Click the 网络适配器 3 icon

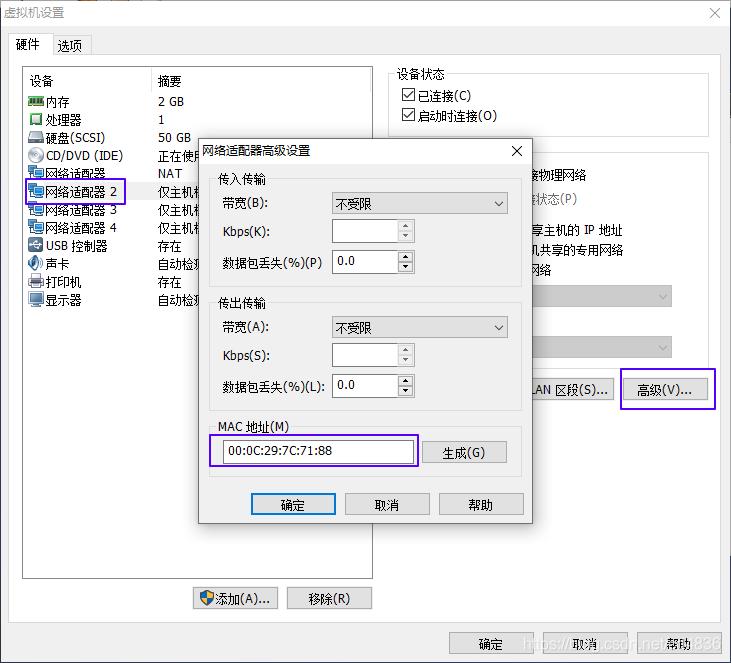[x=35, y=209]
